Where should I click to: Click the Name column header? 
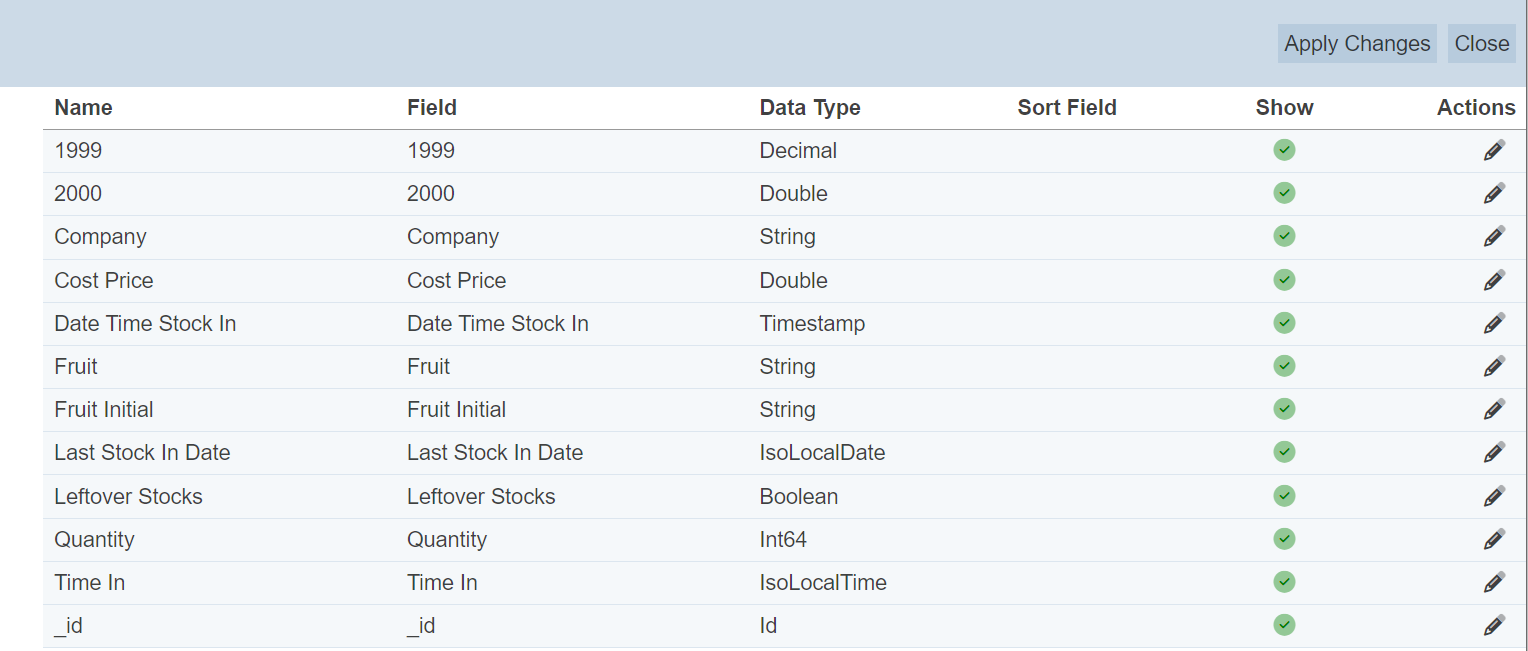click(x=83, y=108)
